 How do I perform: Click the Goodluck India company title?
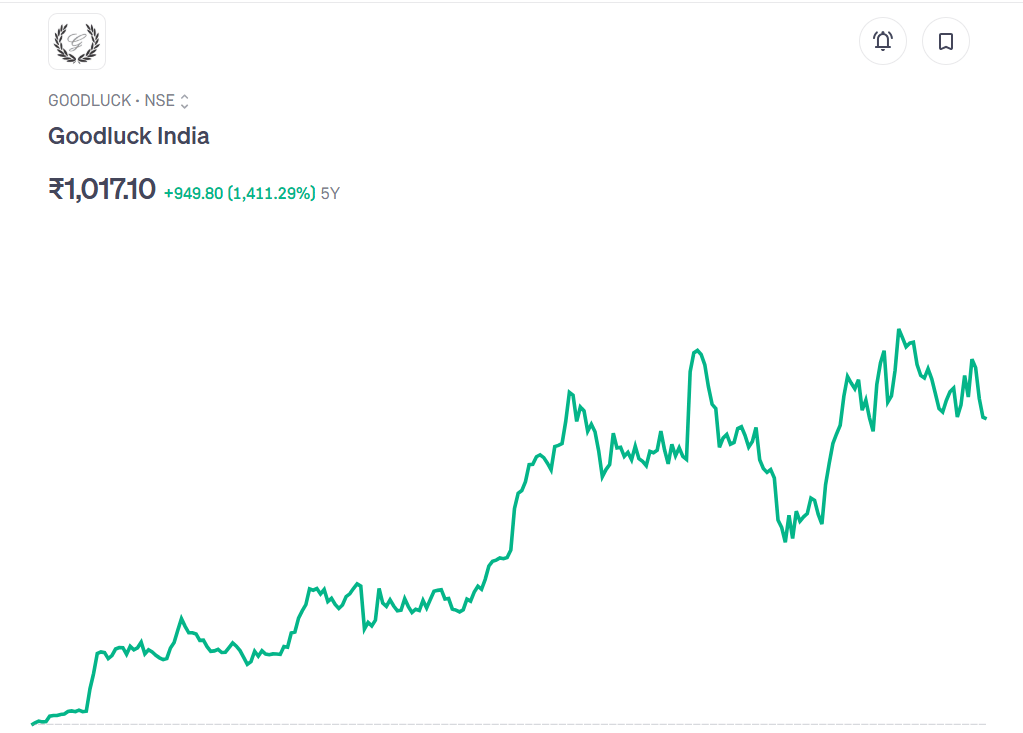point(129,136)
